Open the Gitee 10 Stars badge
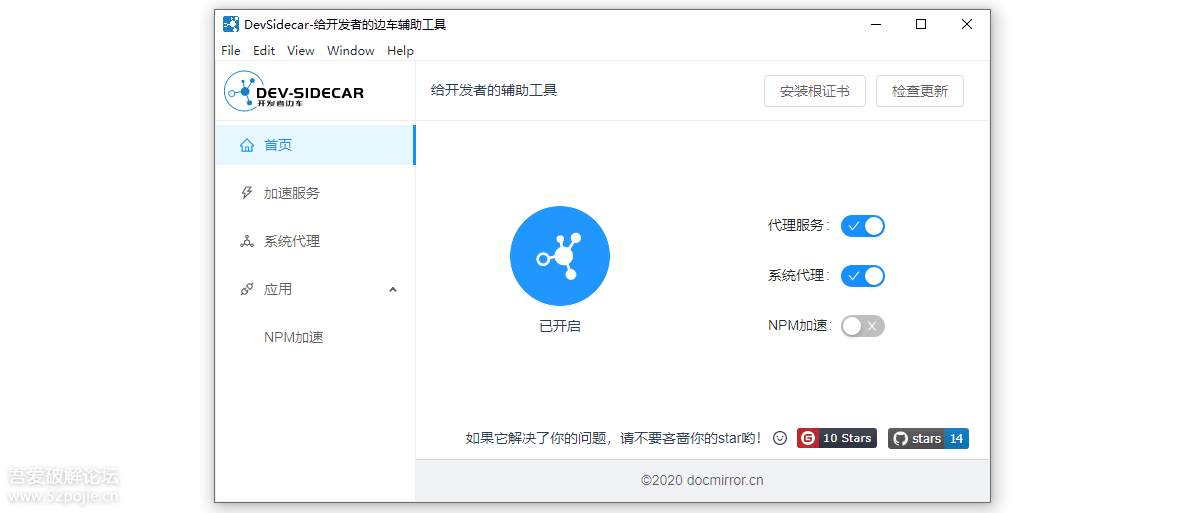Viewport: 1198px width, 513px height. tap(837, 438)
